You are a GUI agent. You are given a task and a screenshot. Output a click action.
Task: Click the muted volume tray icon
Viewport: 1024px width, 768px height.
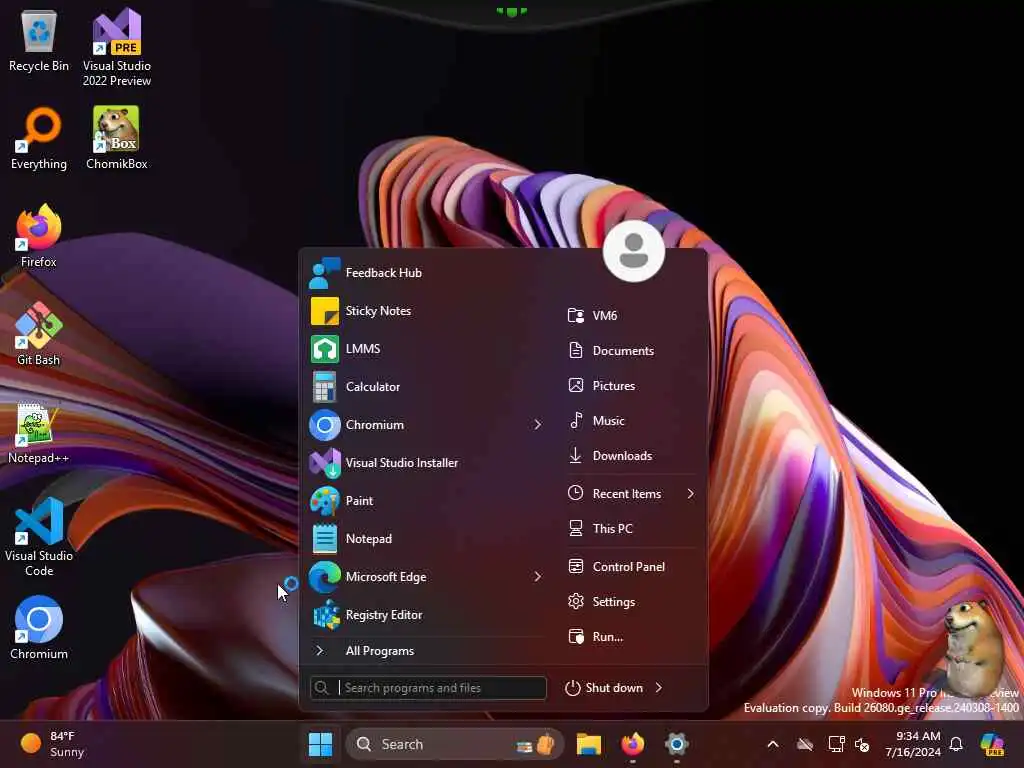click(862, 744)
